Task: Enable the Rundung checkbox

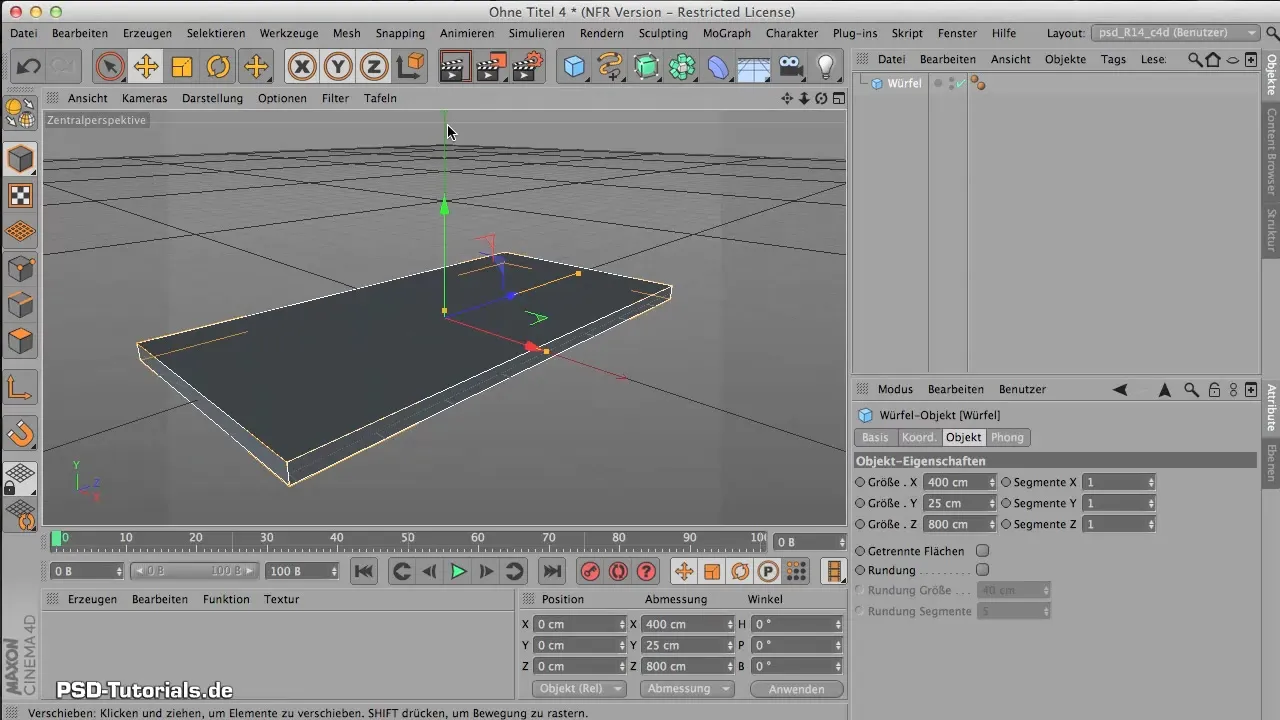Action: 982,570
